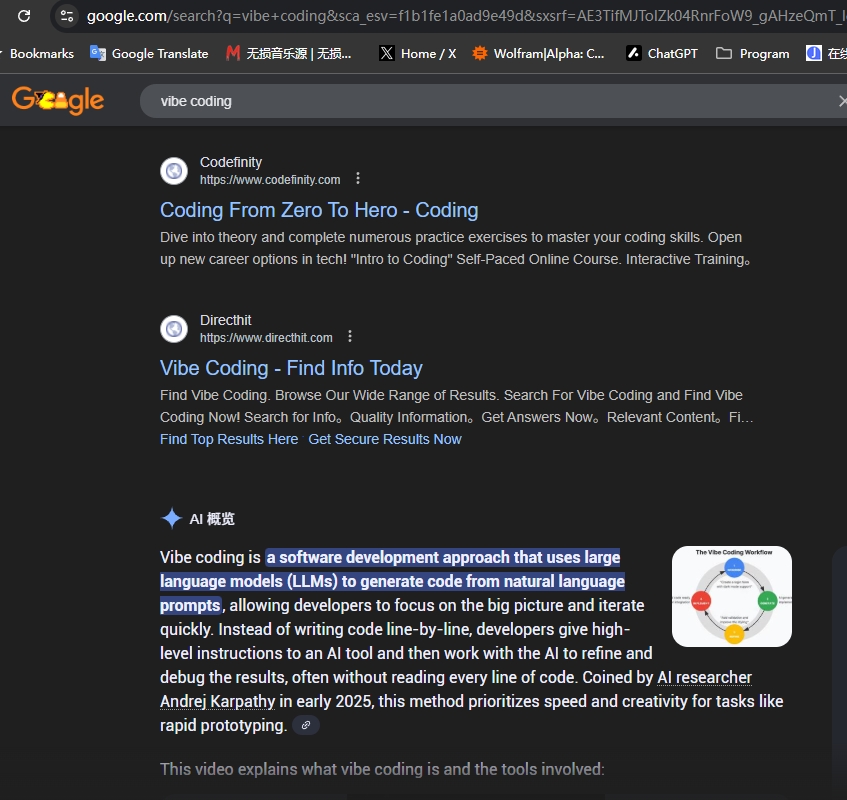Open the Wolfram|Alpha bookmark
The image size is (847, 800).
(538, 53)
